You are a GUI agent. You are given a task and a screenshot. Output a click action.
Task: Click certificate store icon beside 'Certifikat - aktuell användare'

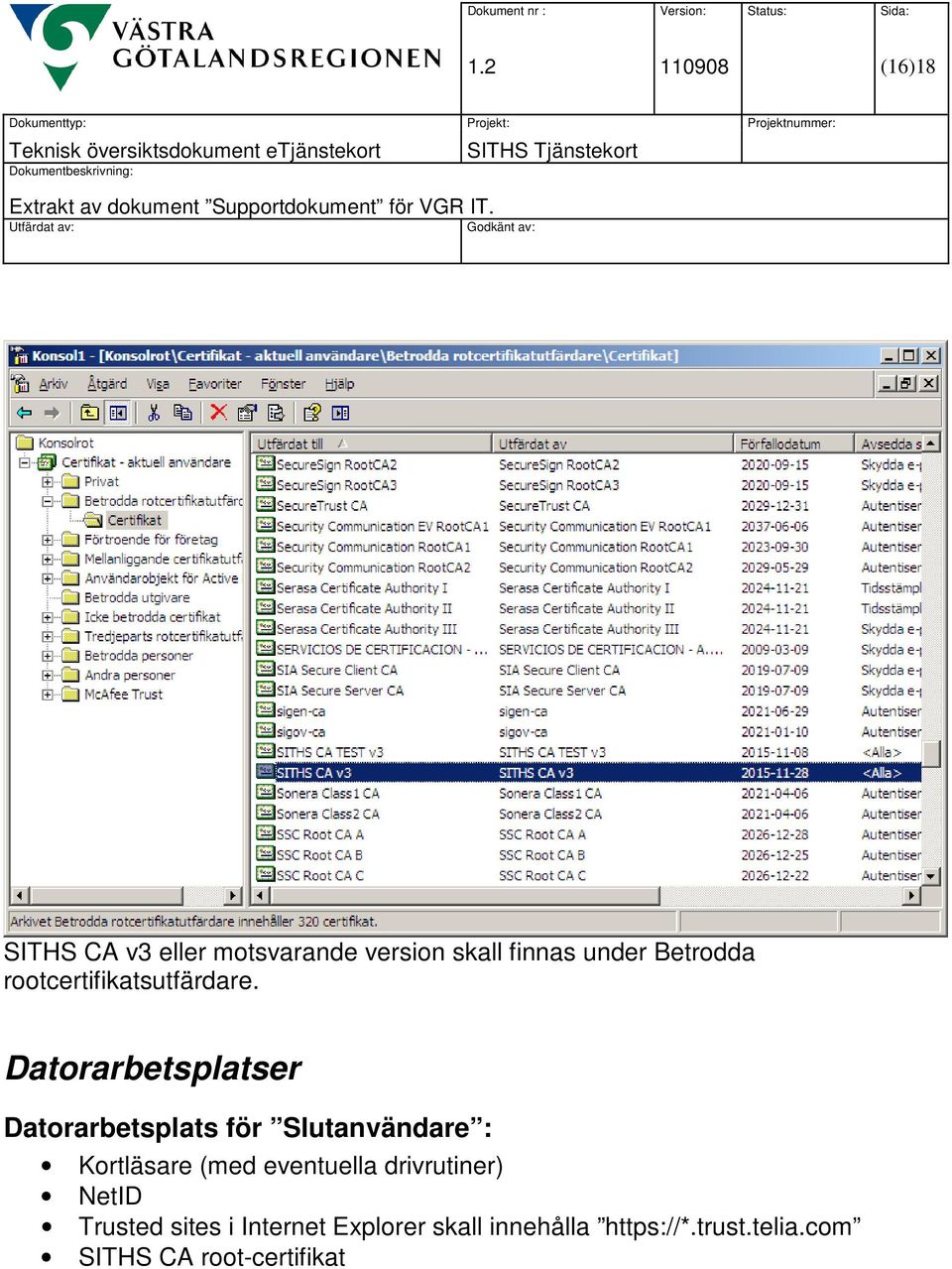[x=47, y=462]
